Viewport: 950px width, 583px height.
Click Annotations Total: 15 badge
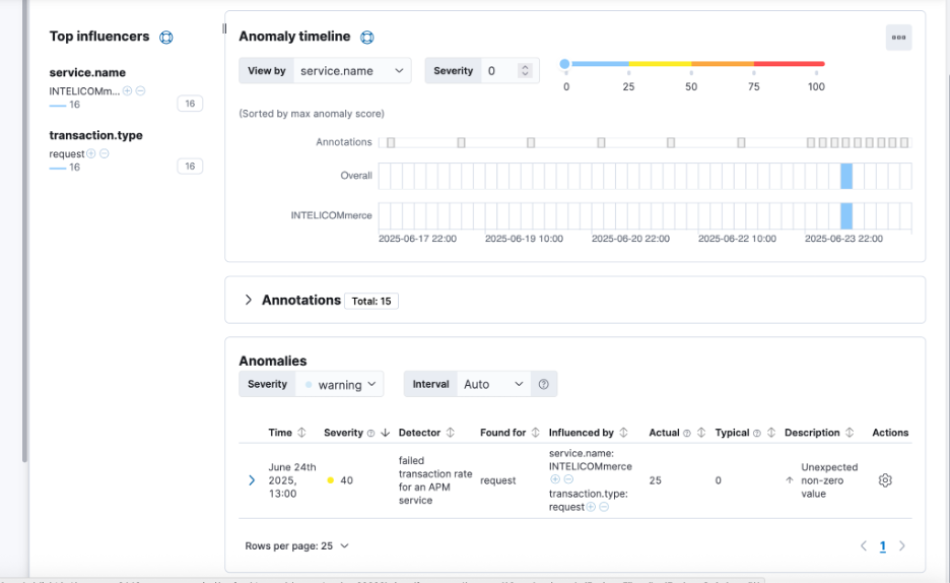click(371, 301)
